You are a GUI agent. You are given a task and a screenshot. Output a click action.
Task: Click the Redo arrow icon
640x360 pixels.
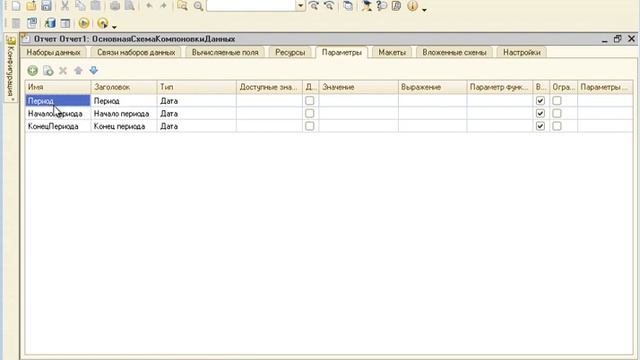(x=163, y=6)
